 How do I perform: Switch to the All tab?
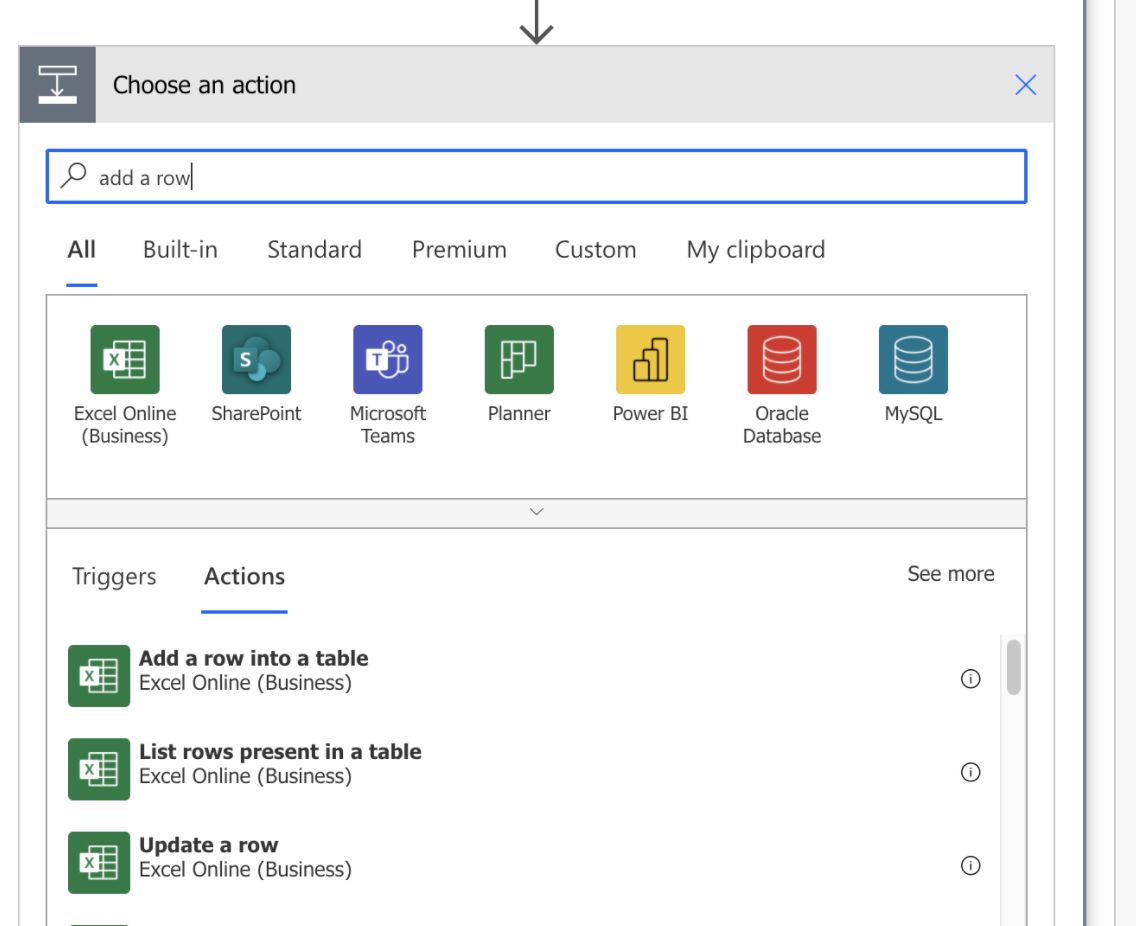pyautogui.click(x=81, y=250)
